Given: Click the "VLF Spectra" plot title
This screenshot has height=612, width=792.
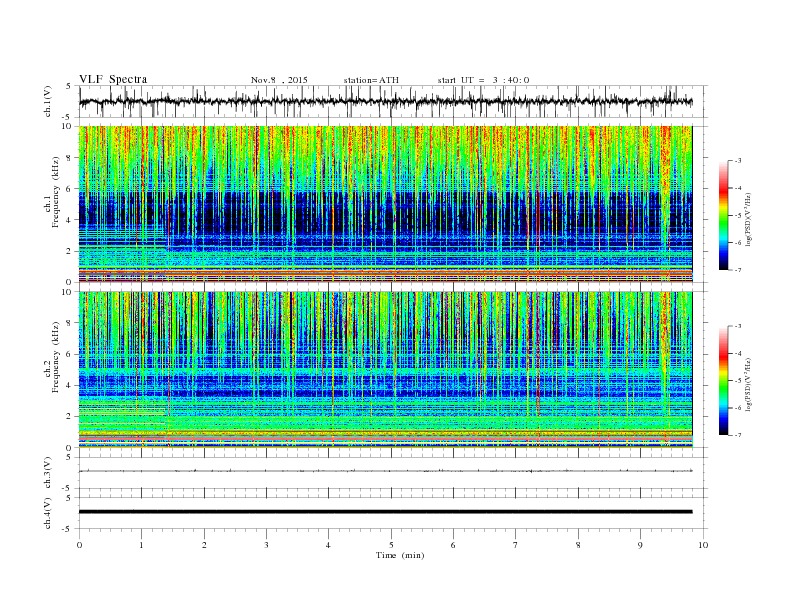Looking at the screenshot, I should [113, 79].
